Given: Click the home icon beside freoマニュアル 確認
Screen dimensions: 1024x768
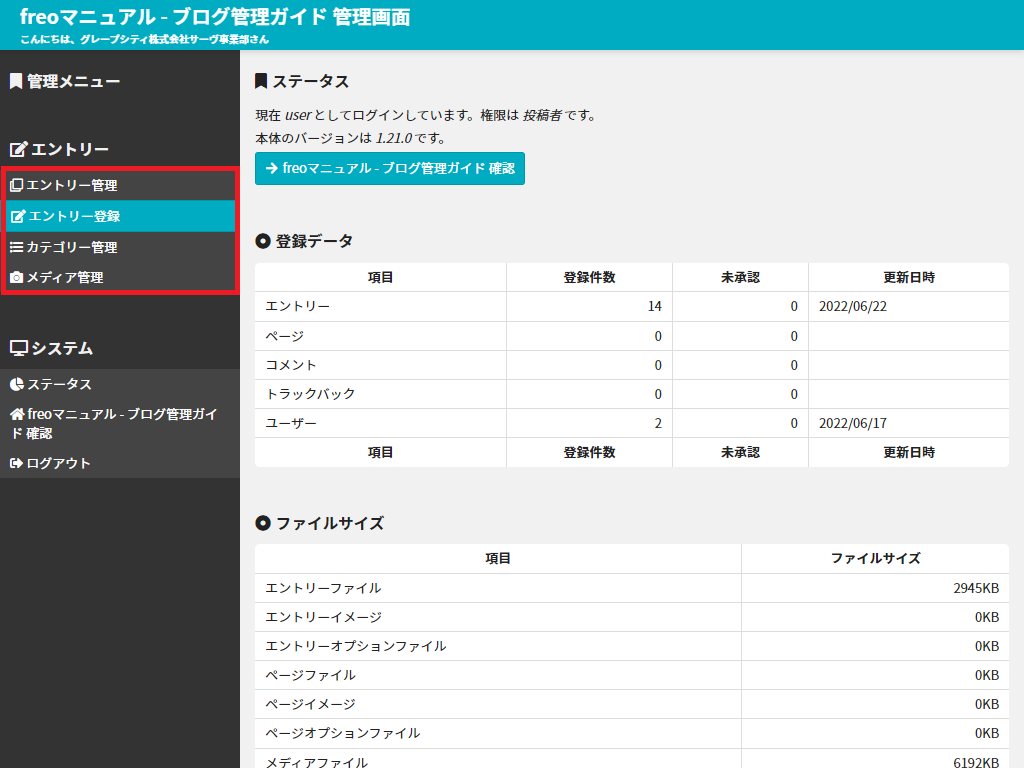Looking at the screenshot, I should pyautogui.click(x=17, y=414).
